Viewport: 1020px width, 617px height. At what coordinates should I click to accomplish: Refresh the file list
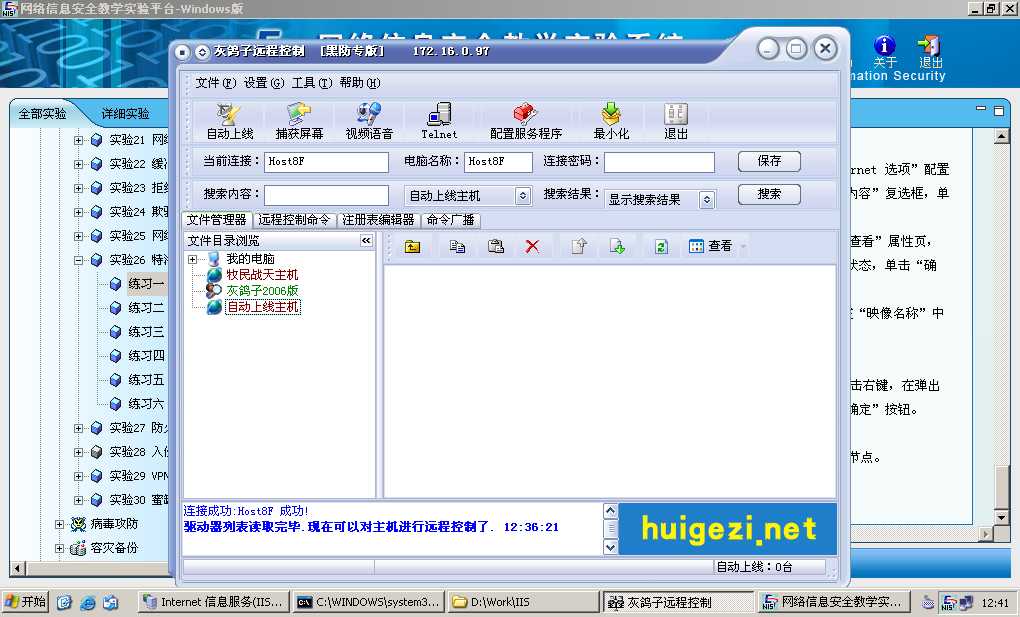(661, 247)
